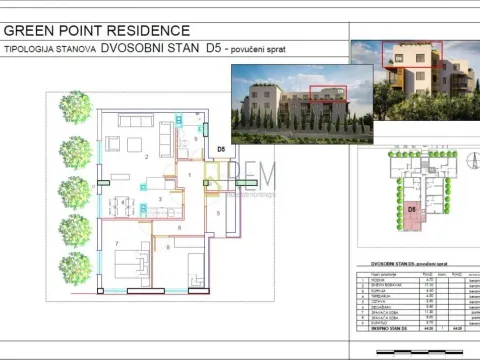Click the red D5 highlight on left render
The image size is (480, 360).
tap(328, 93)
